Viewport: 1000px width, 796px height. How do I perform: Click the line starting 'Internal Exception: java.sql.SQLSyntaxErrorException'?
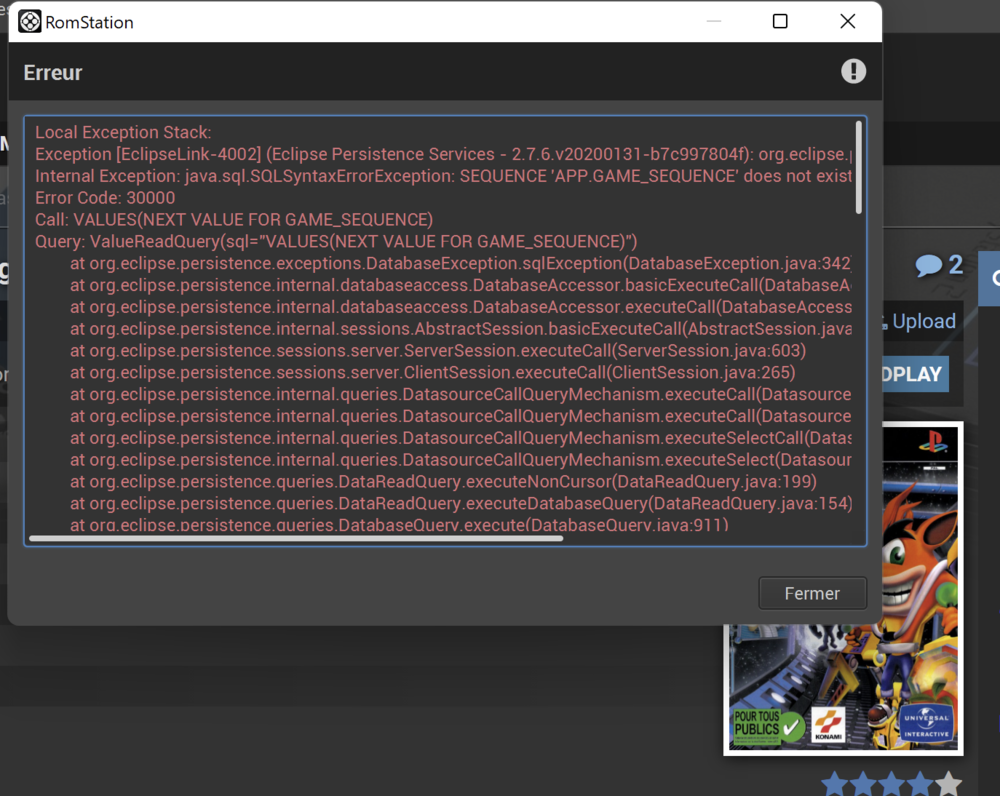(x=443, y=176)
